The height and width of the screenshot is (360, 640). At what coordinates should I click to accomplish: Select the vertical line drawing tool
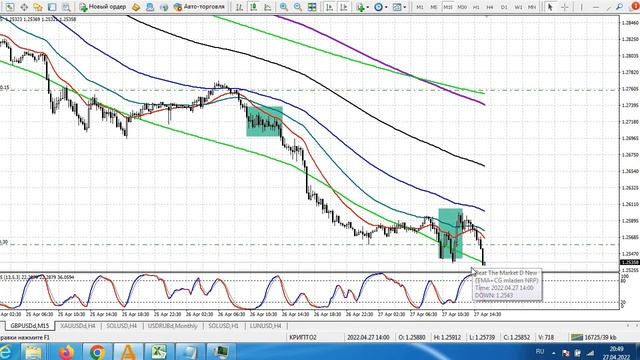coord(581,7)
